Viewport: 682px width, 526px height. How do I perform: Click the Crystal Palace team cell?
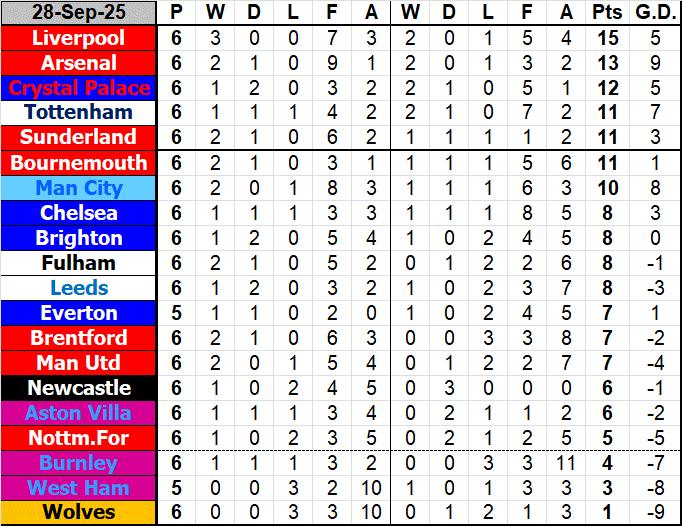(79, 88)
